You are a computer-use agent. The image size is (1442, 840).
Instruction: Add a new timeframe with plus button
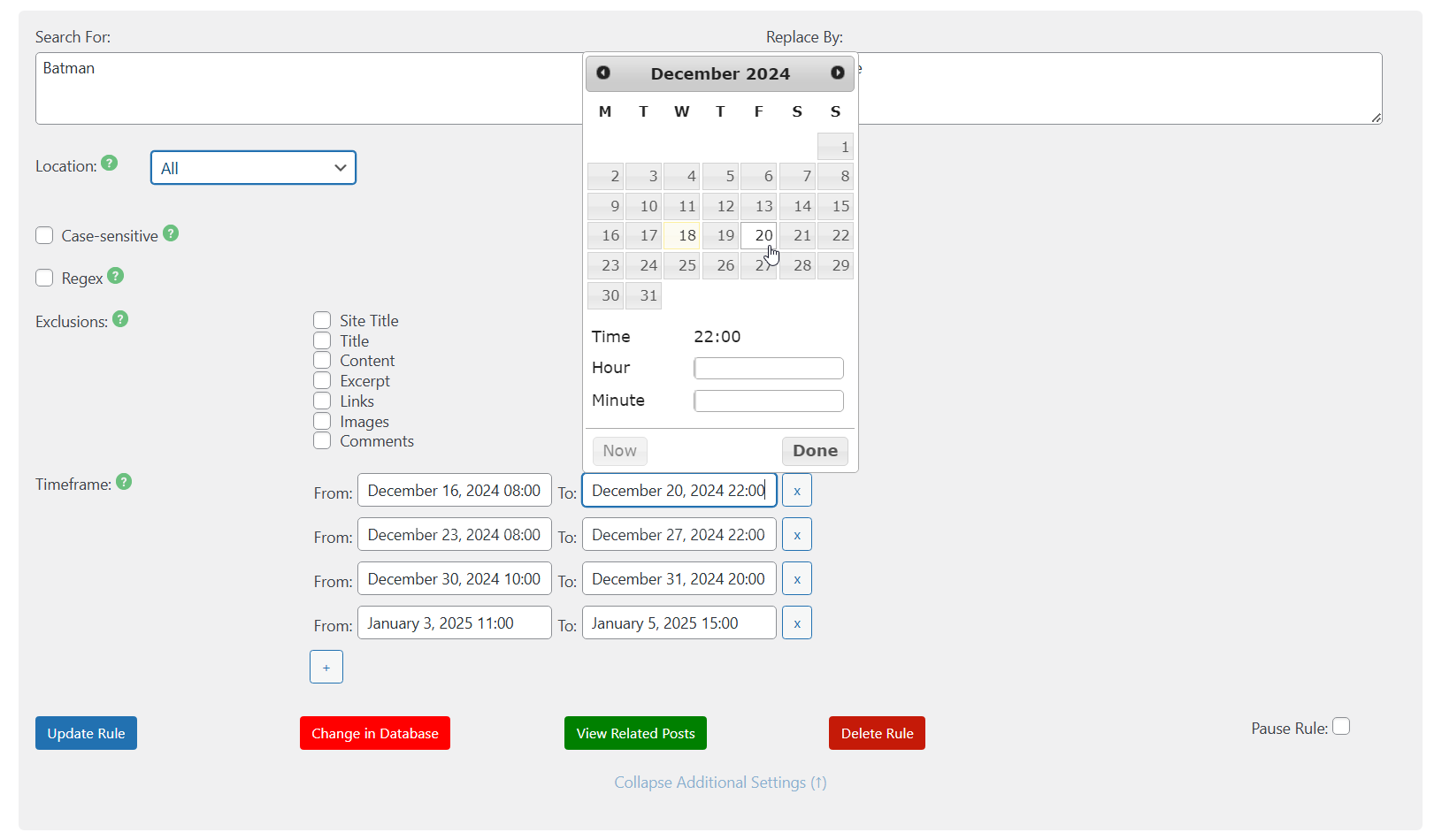pos(326,668)
